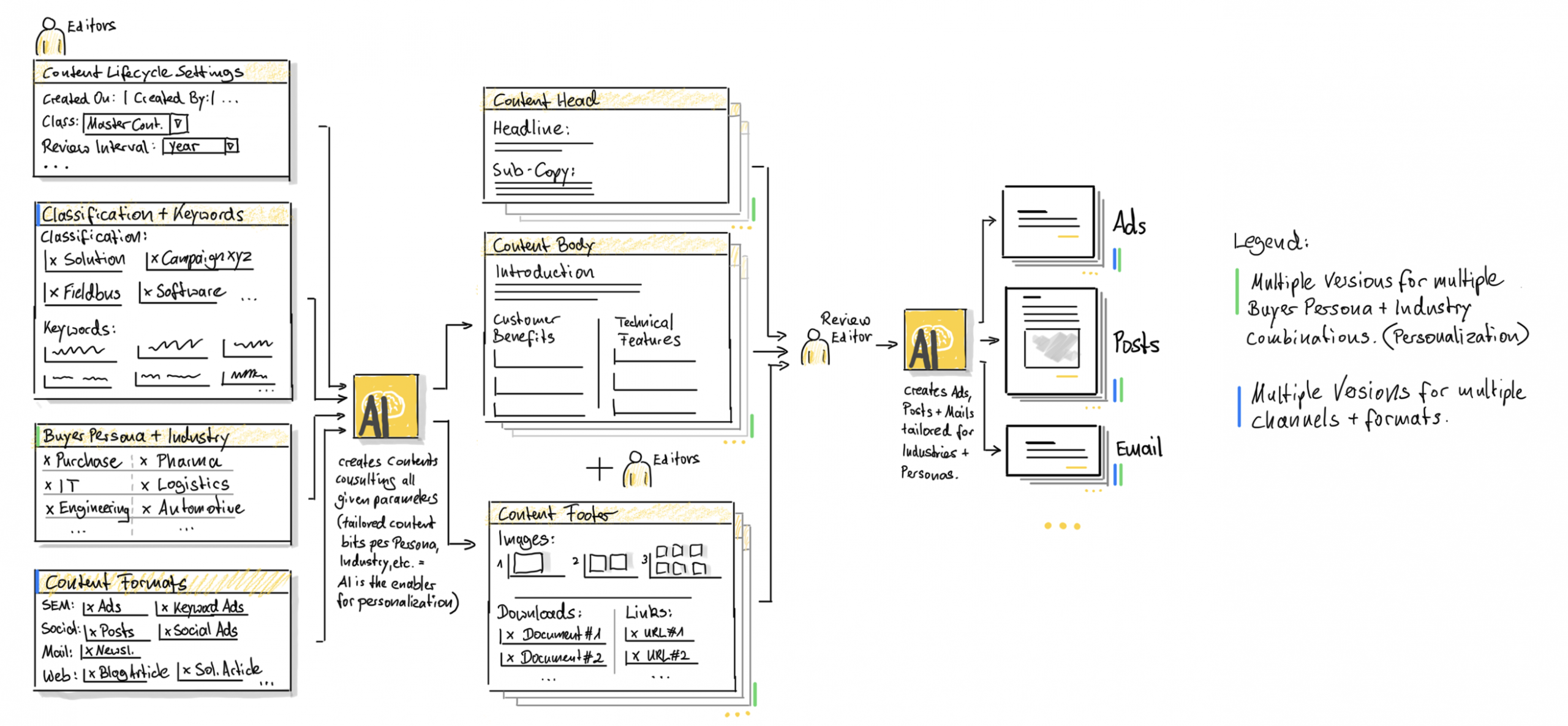Open the Class Master Cont. dropdown arrow

[x=178, y=124]
